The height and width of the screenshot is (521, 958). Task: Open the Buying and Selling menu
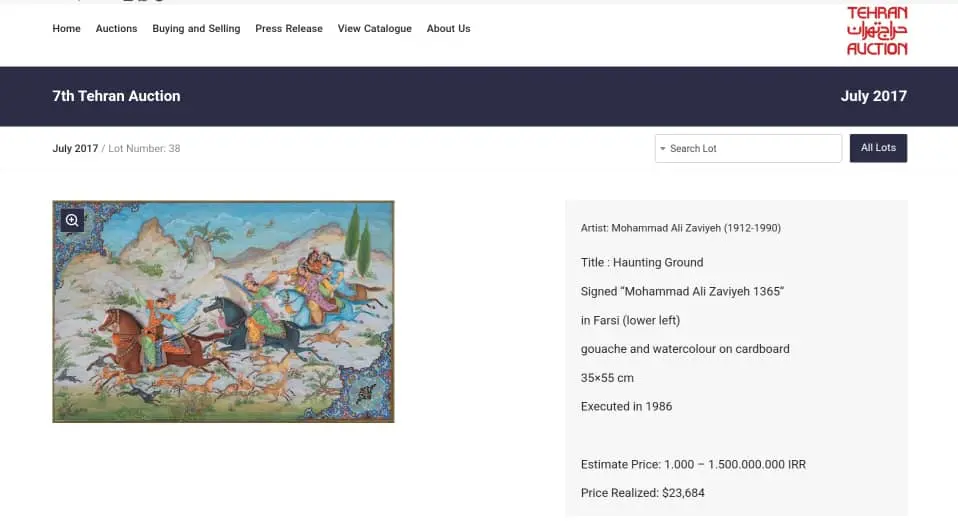tap(196, 29)
